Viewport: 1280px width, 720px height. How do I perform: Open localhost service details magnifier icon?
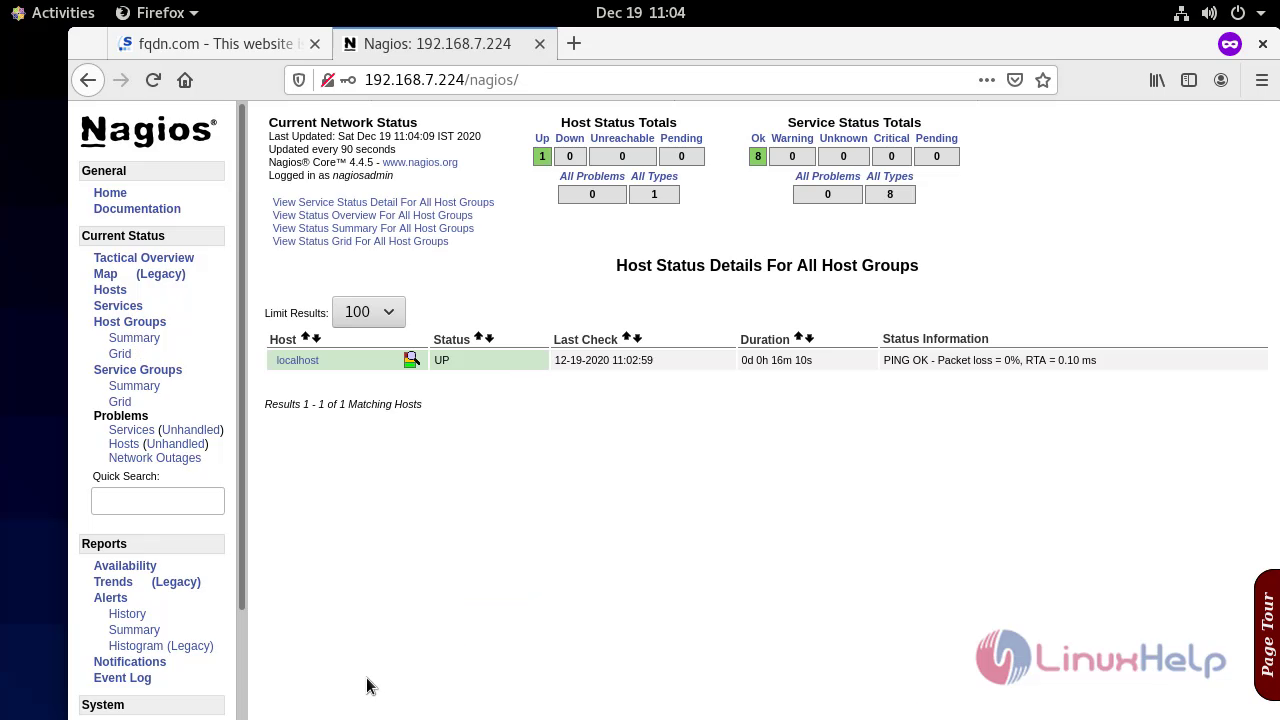(x=411, y=360)
